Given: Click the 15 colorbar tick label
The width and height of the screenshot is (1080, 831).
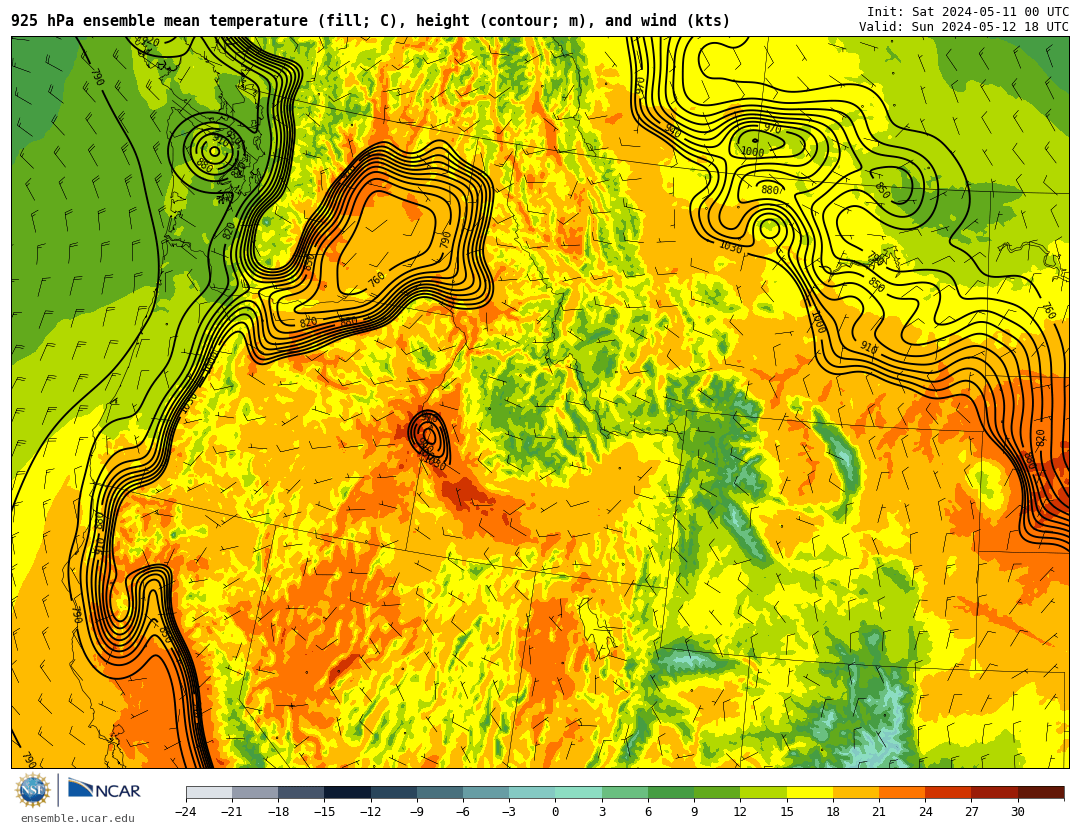Looking at the screenshot, I should coord(787,812).
